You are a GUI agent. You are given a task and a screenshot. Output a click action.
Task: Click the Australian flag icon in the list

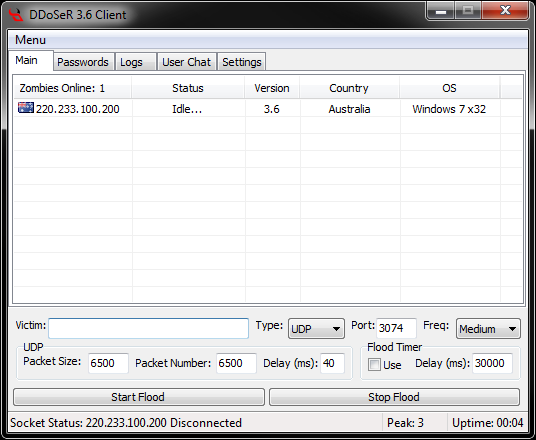tap(26, 108)
